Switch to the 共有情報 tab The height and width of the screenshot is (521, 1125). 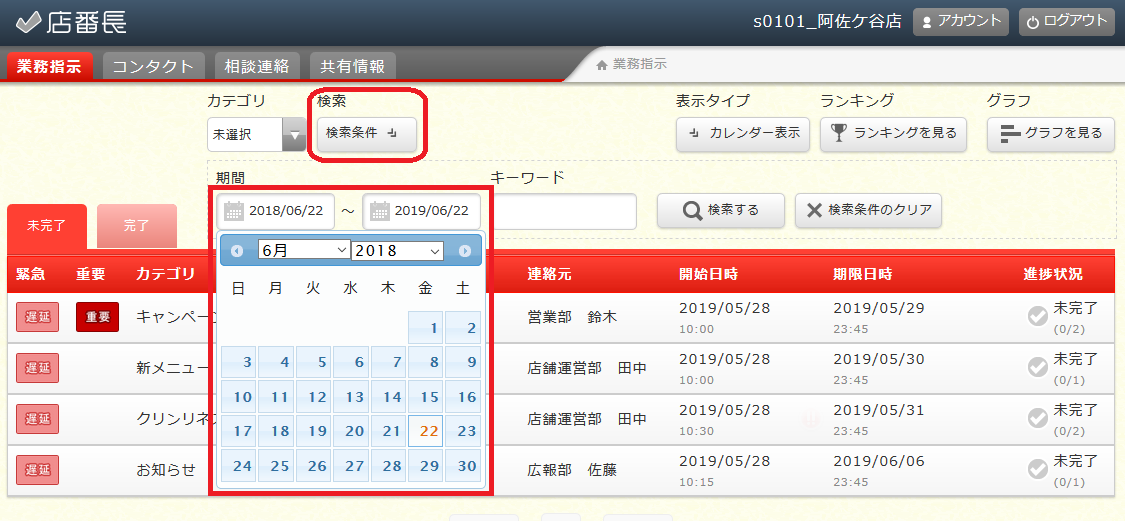[352, 66]
